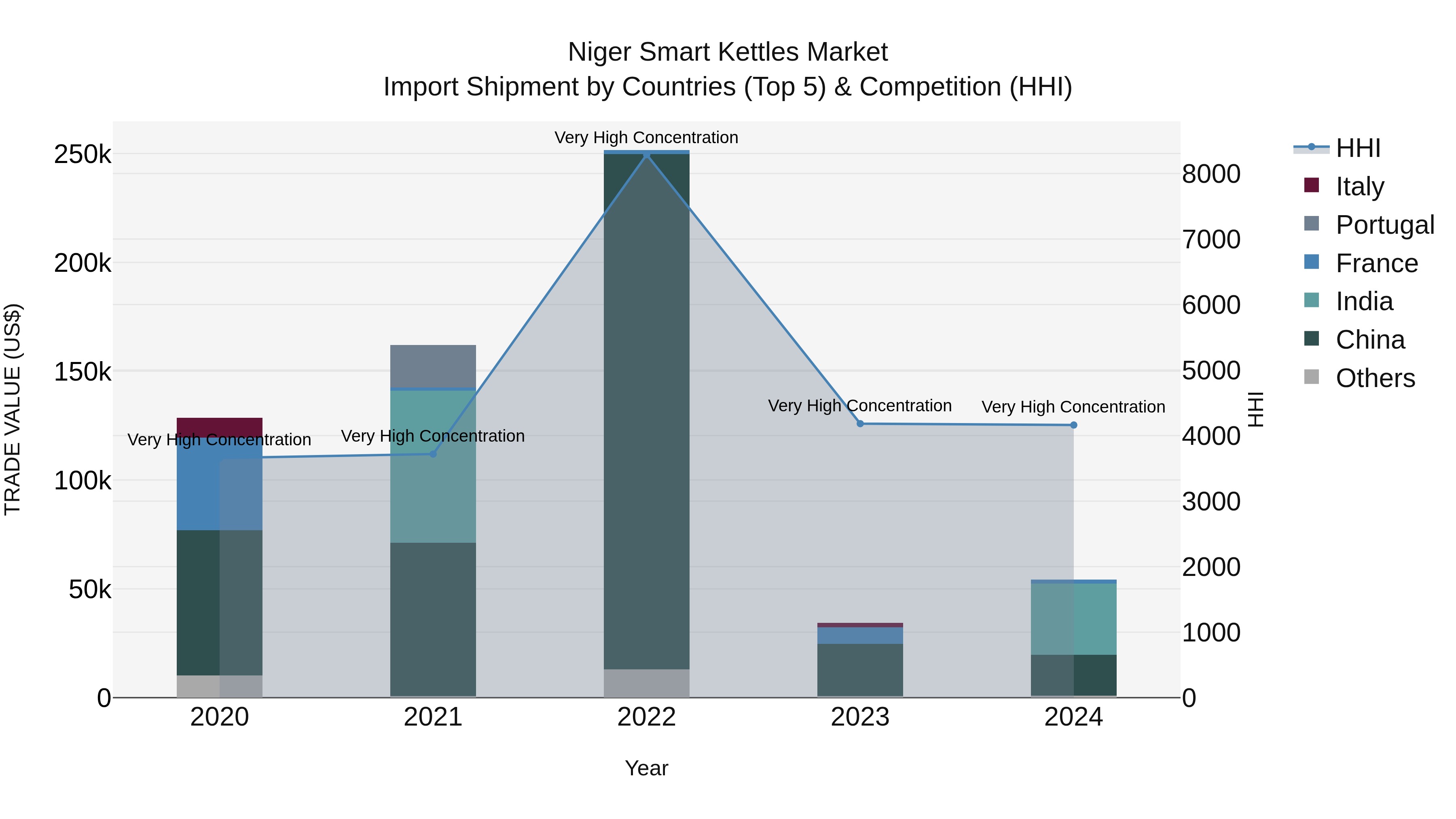Screen dimensions: 1456x819
Task: Click the China segment of the 2020 bar
Action: click(219, 603)
